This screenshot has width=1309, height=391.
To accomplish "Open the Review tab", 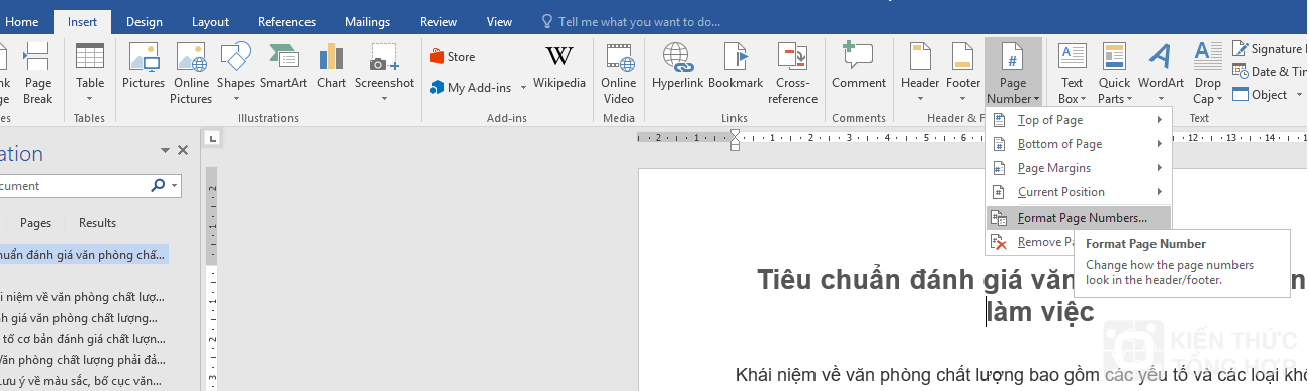I will click(x=438, y=21).
